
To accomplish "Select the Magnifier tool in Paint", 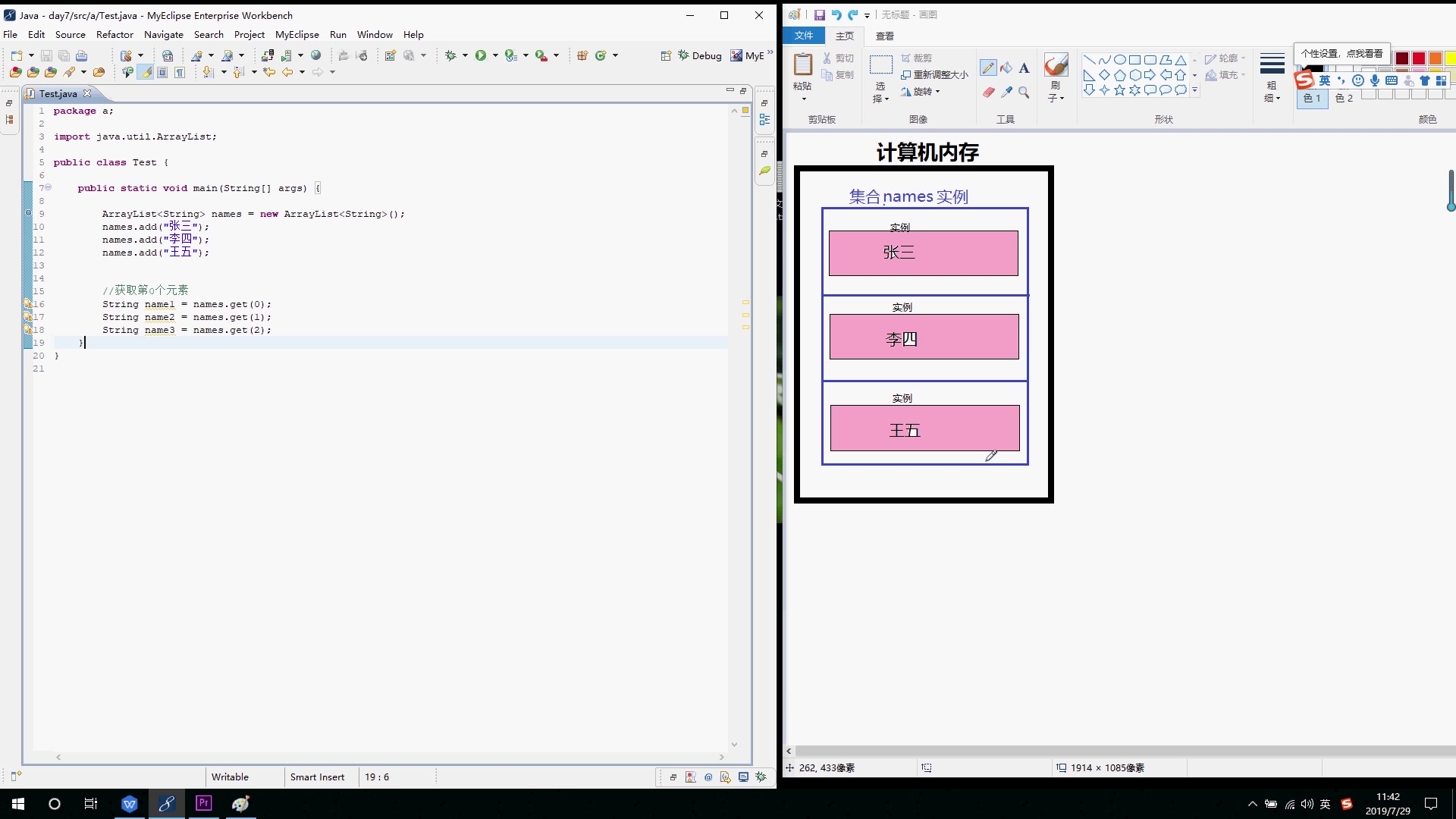I will pos(1024,92).
